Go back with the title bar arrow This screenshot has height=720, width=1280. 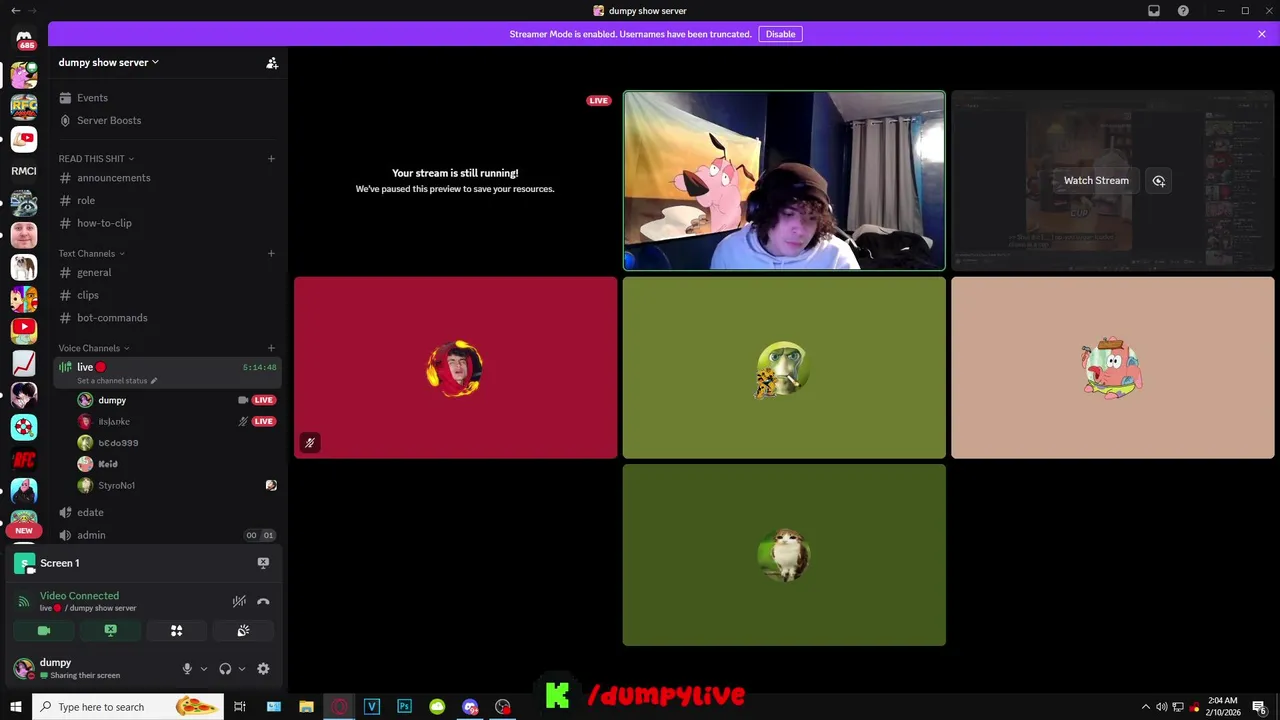tap(15, 11)
